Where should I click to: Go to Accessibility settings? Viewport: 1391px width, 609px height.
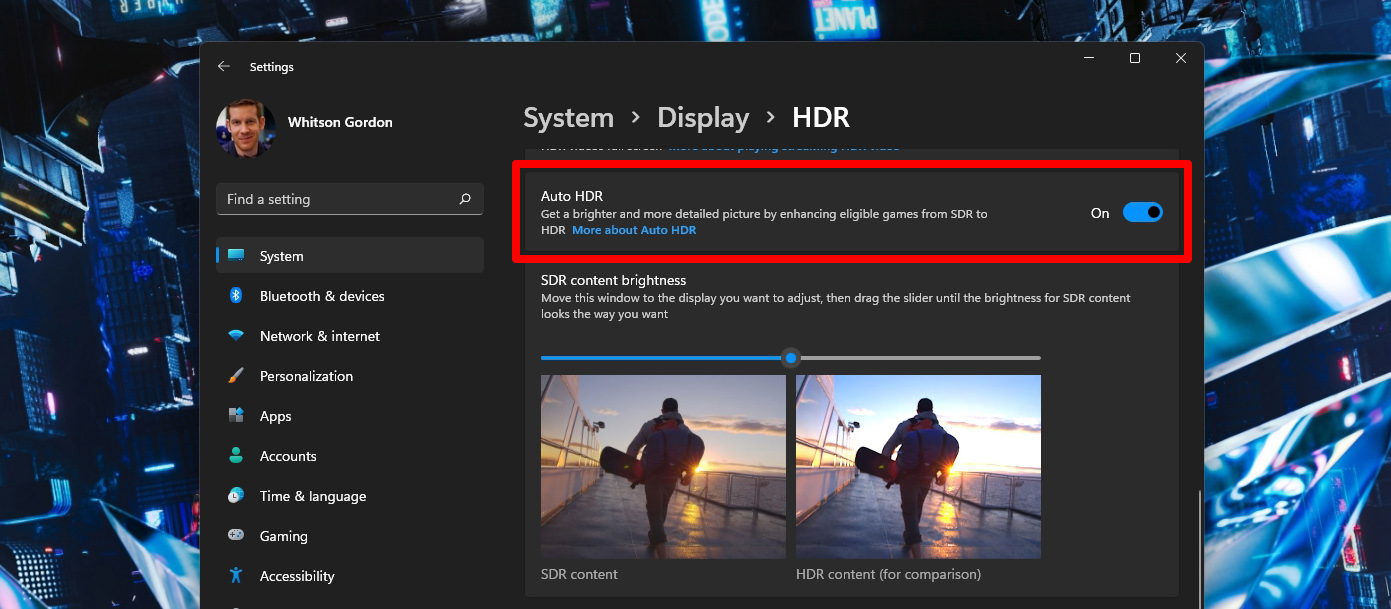(x=350, y=576)
